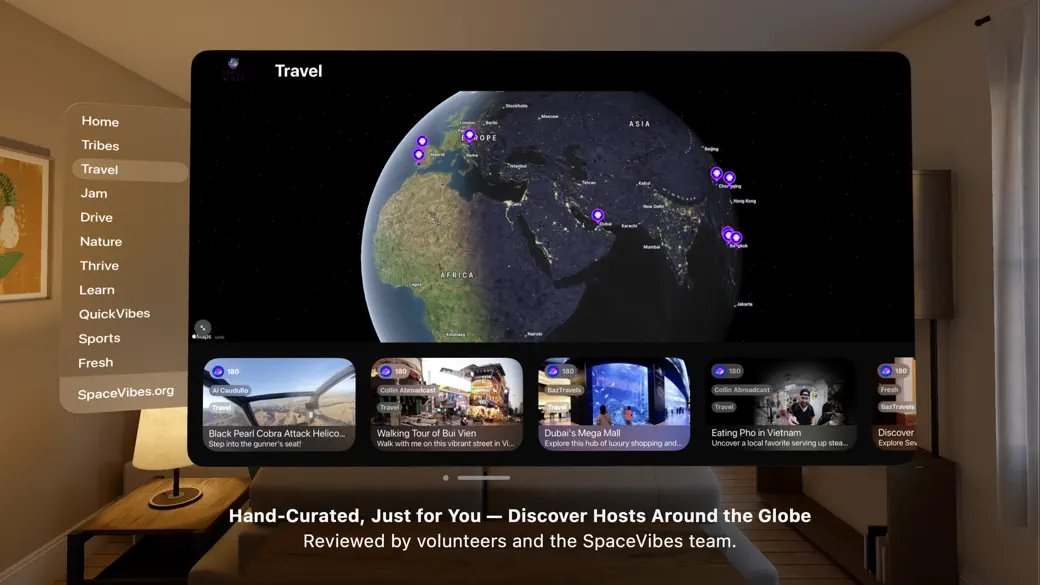Click the 'Eating Pho in Vietnam' title
The width and height of the screenshot is (1040, 585).
click(756, 432)
